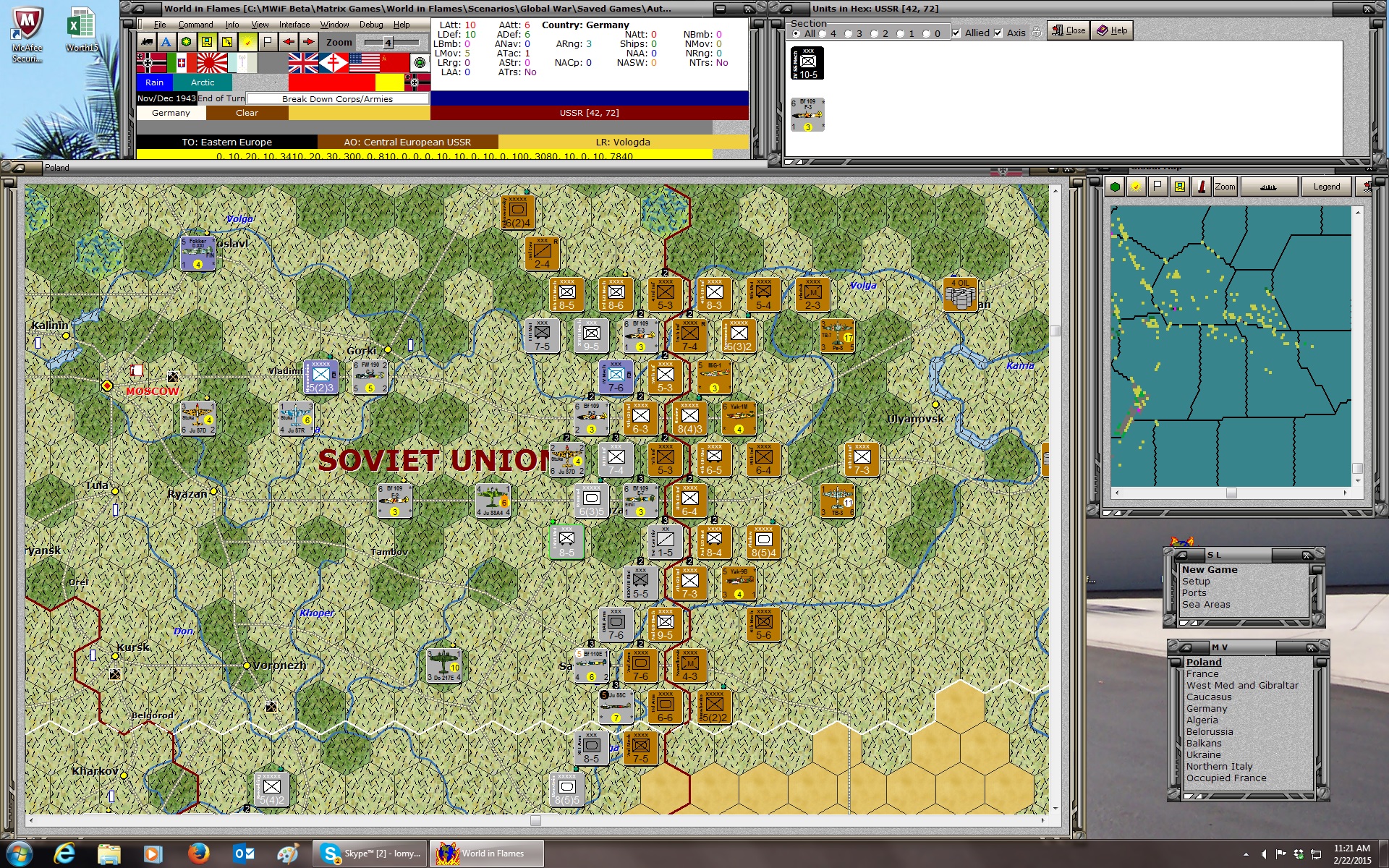Select Caucasus in M V list
The width and height of the screenshot is (1389, 868).
(1209, 697)
